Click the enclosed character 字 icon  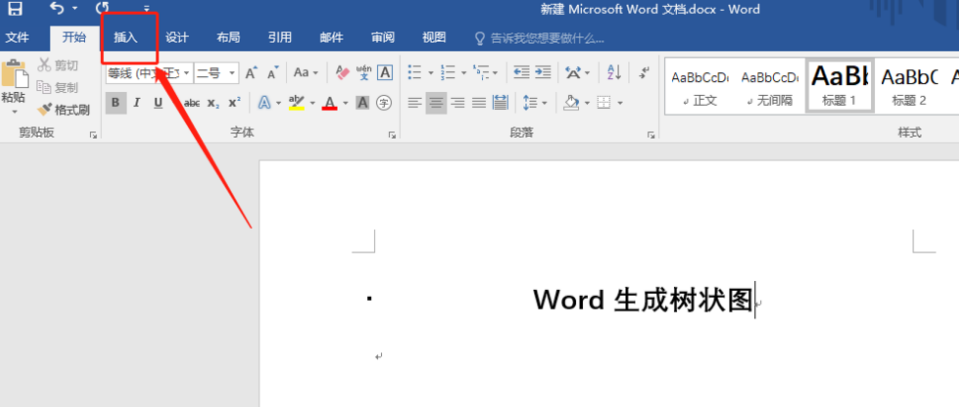click(383, 103)
